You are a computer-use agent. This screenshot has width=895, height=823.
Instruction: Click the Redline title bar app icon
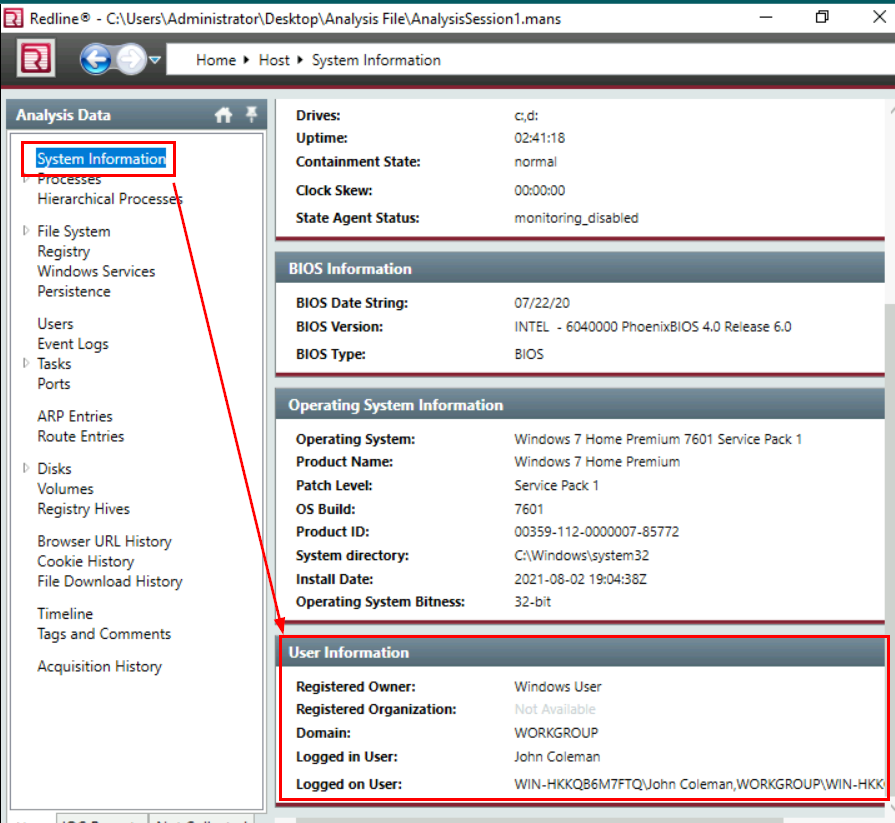pos(13,18)
